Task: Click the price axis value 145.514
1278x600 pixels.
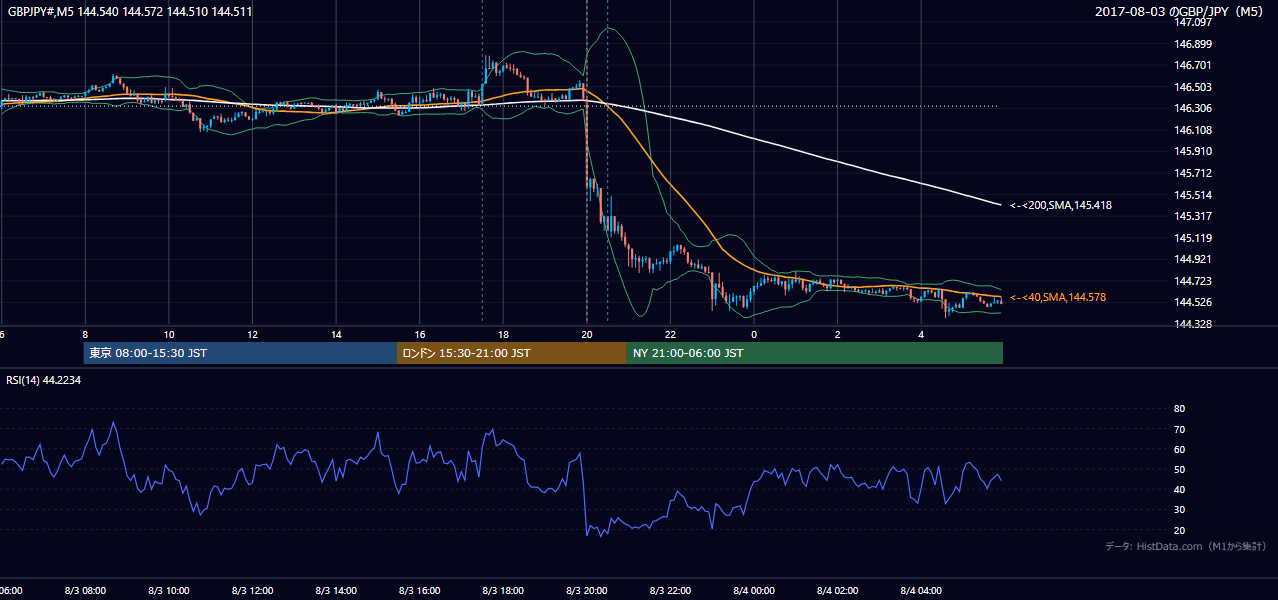Action: coord(1193,195)
